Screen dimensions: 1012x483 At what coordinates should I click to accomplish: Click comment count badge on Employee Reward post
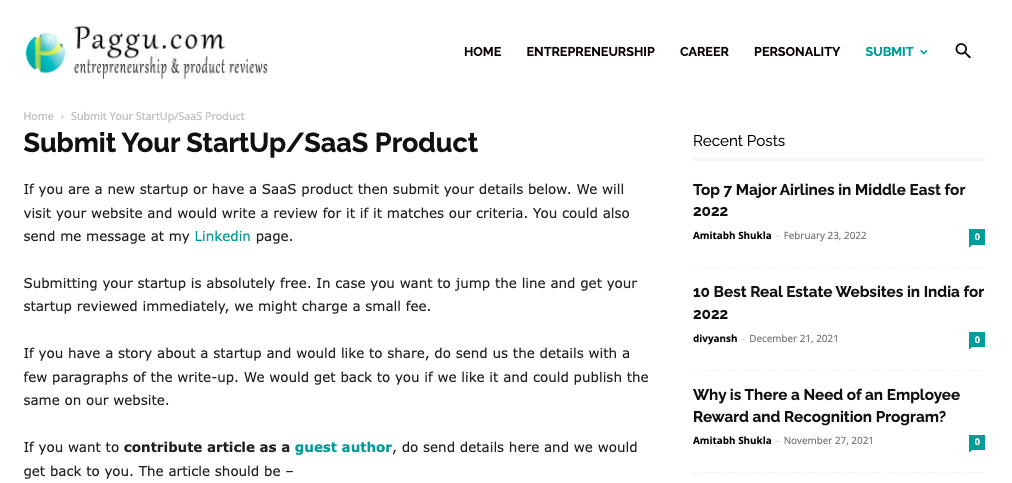coord(977,442)
